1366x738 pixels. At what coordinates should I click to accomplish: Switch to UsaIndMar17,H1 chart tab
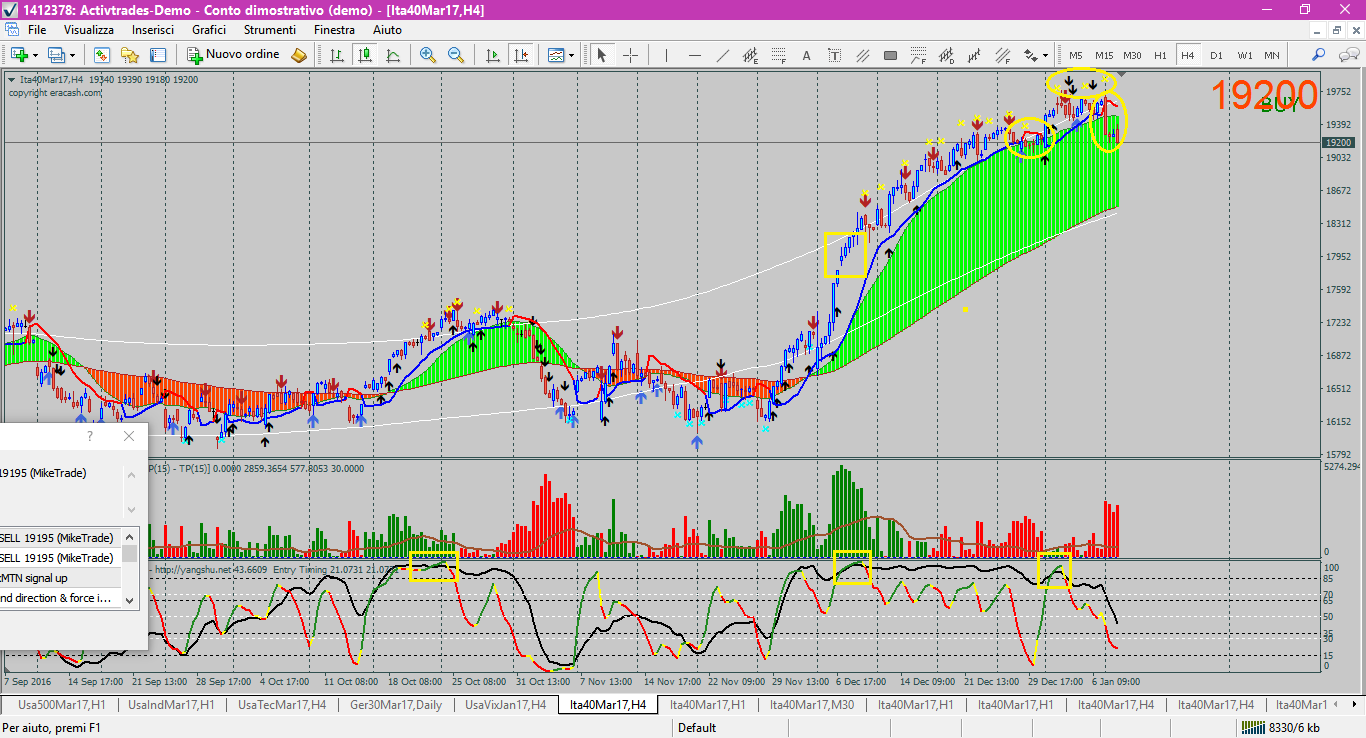click(171, 705)
